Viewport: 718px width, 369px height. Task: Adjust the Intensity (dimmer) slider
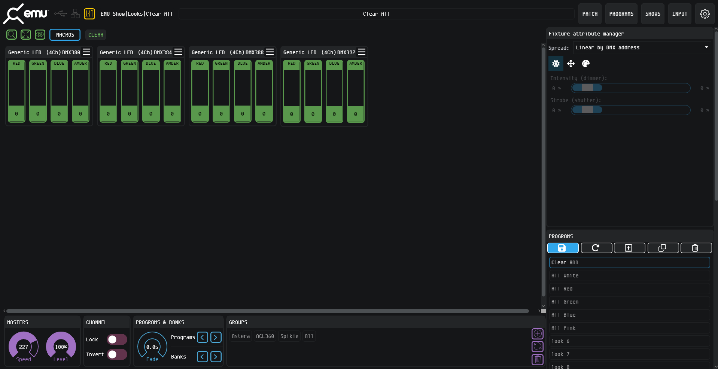(x=630, y=87)
